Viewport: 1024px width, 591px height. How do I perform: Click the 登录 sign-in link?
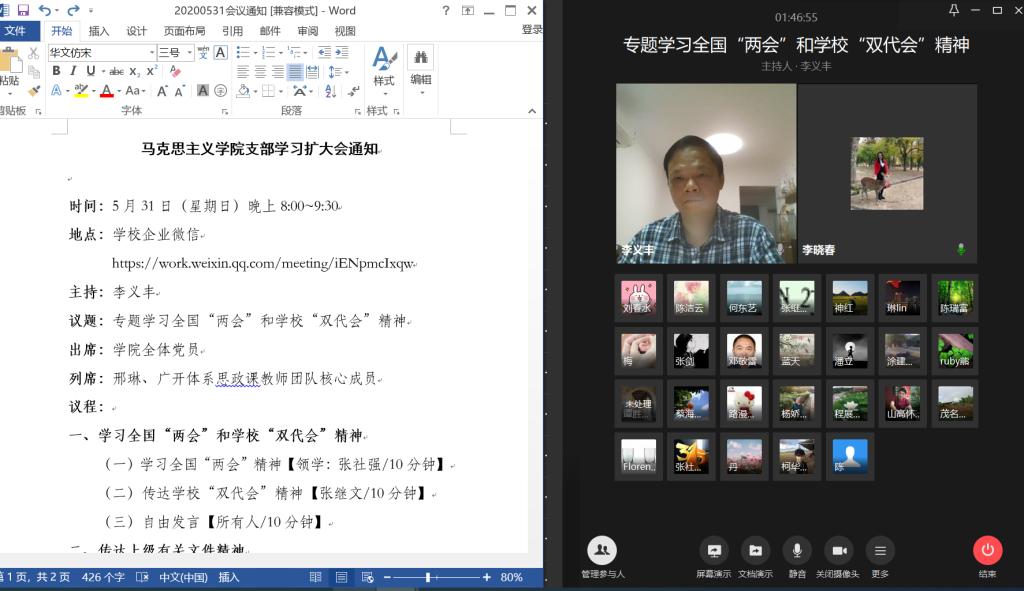531,31
